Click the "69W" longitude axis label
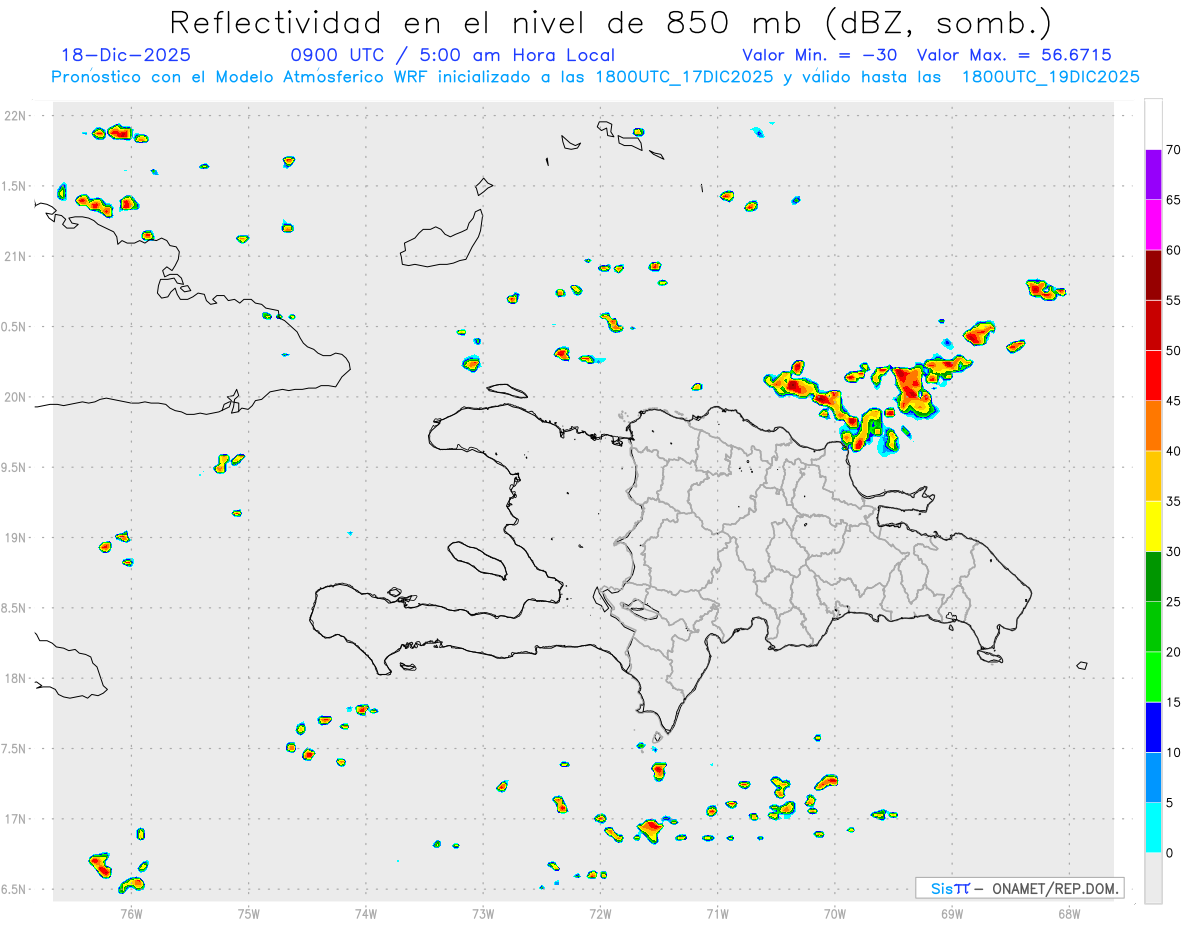The height and width of the screenshot is (927, 1200). coord(952,912)
